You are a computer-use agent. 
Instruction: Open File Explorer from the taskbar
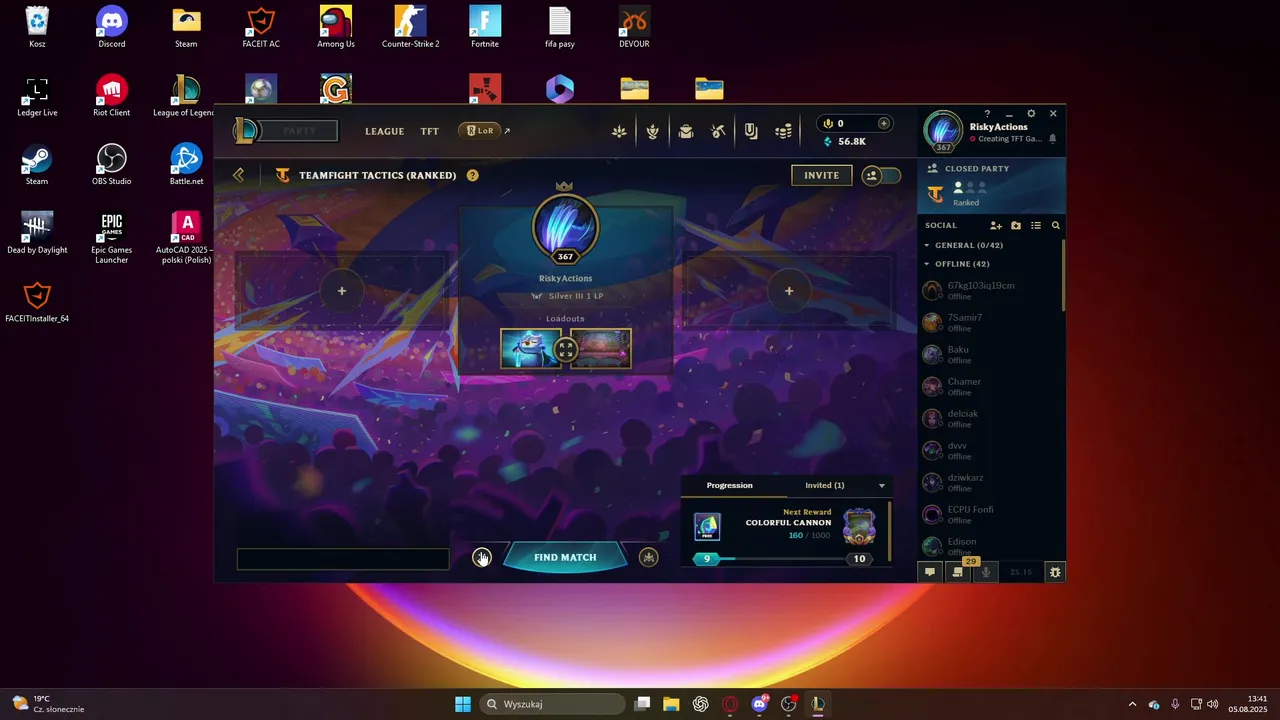pyautogui.click(x=671, y=704)
